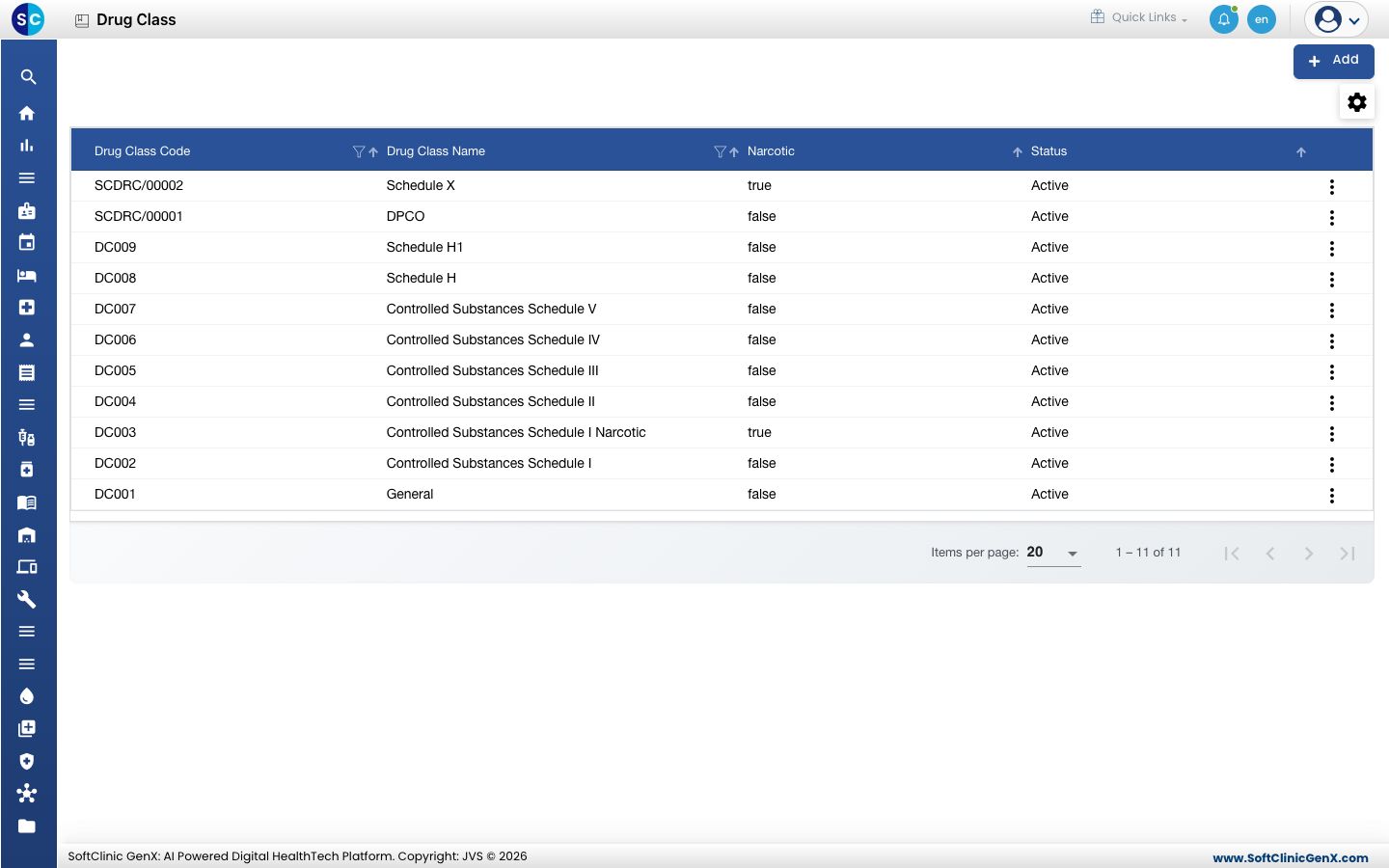Select the SCDRC/00001 code cell

(139, 216)
